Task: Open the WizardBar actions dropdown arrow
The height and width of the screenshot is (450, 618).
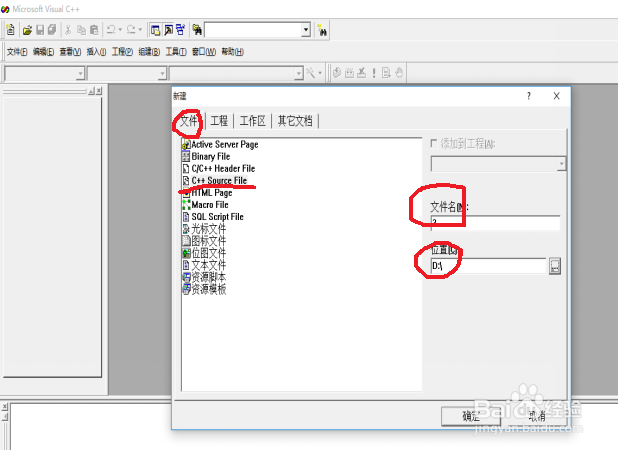Action: click(320, 73)
